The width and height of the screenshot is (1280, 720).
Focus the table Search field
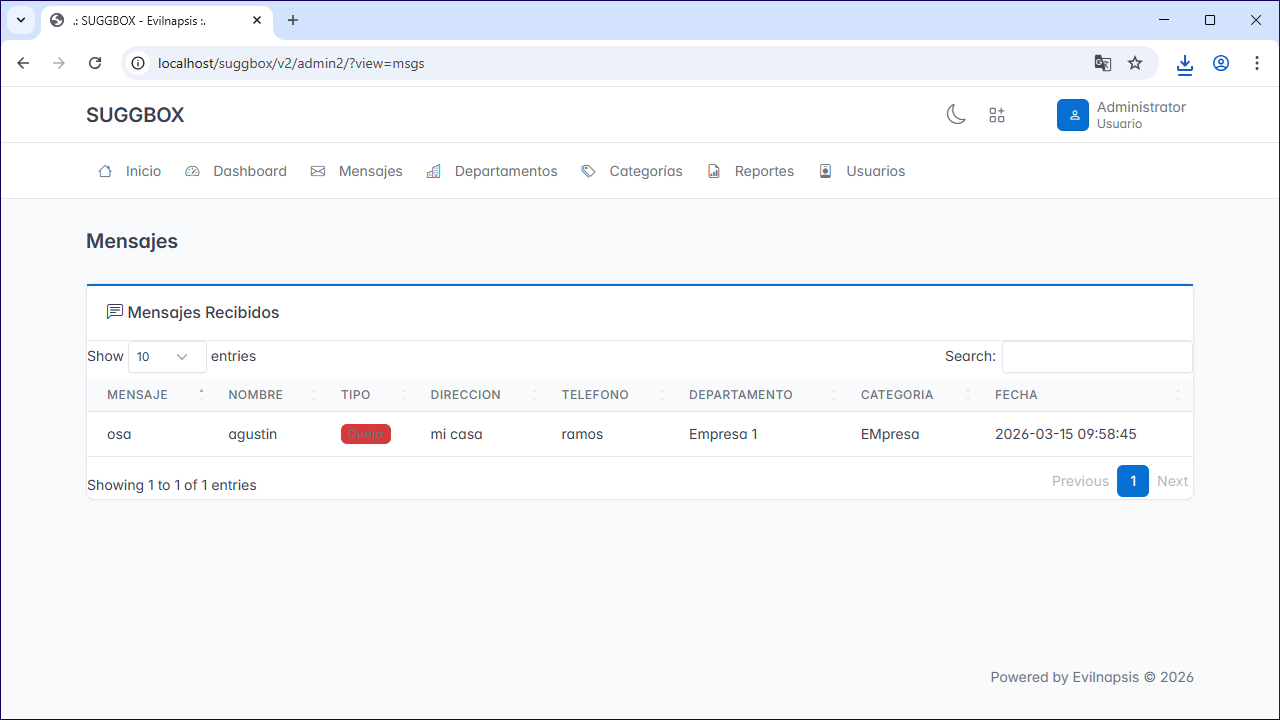coord(1097,357)
